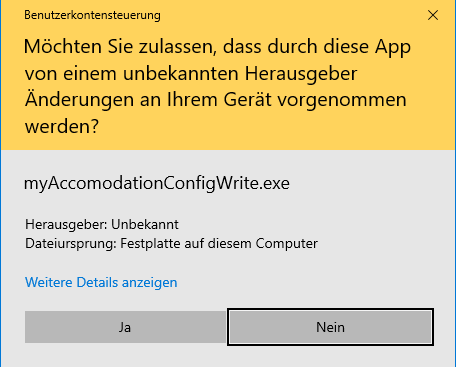The width and height of the screenshot is (456, 367).
Task: Click the line Änderungen an Ihrem Gerät vorgenommen
Action: click(x=215, y=100)
